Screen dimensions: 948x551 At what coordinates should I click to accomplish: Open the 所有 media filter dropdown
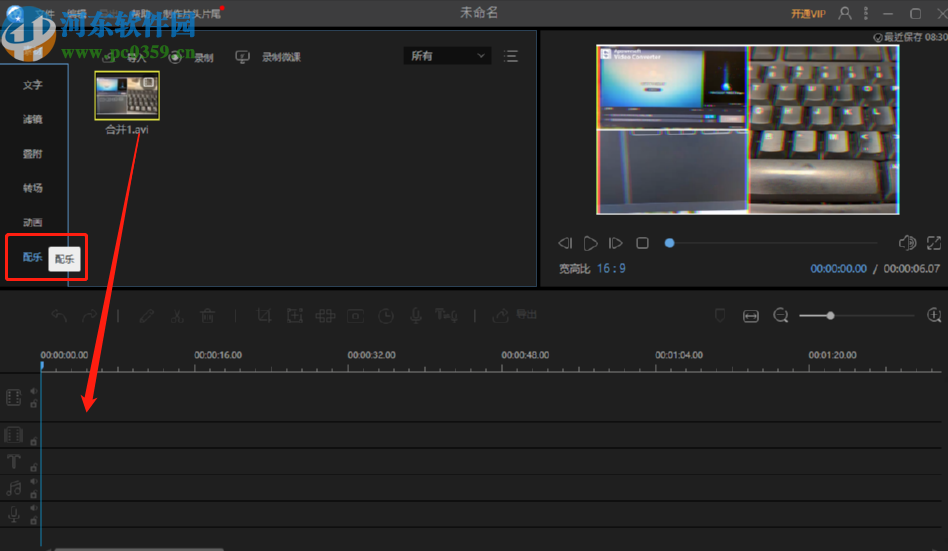tap(447, 56)
